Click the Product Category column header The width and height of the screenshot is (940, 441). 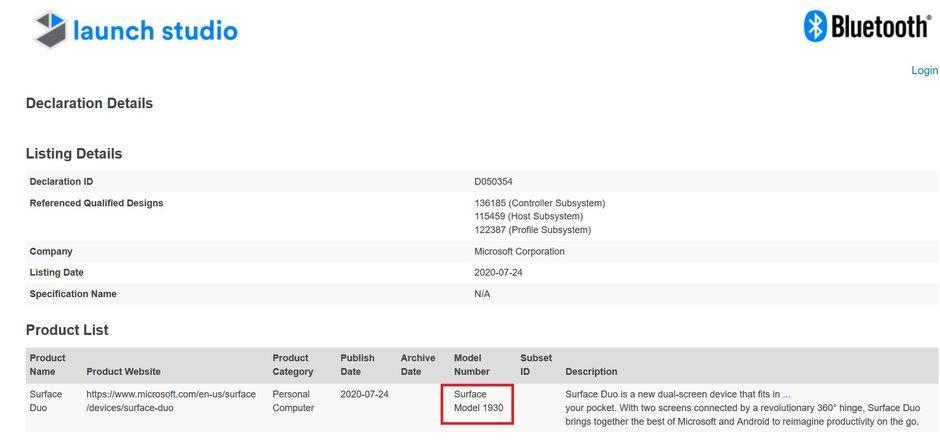tap(293, 364)
